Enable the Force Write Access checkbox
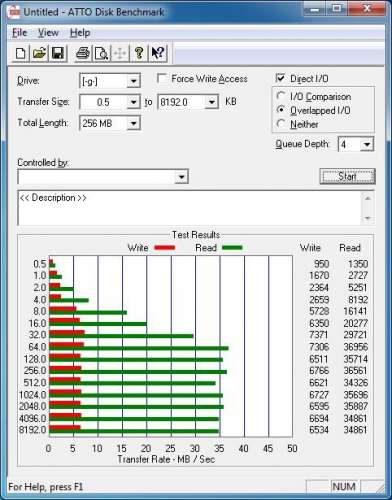Viewport: 392px width, 500px height. (x=162, y=79)
